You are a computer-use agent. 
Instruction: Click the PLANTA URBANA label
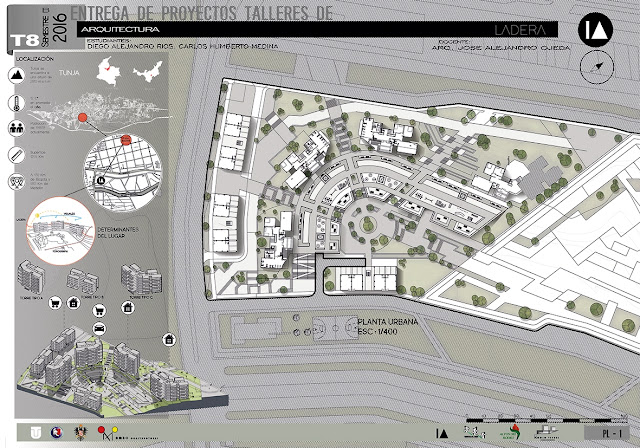pos(388,322)
